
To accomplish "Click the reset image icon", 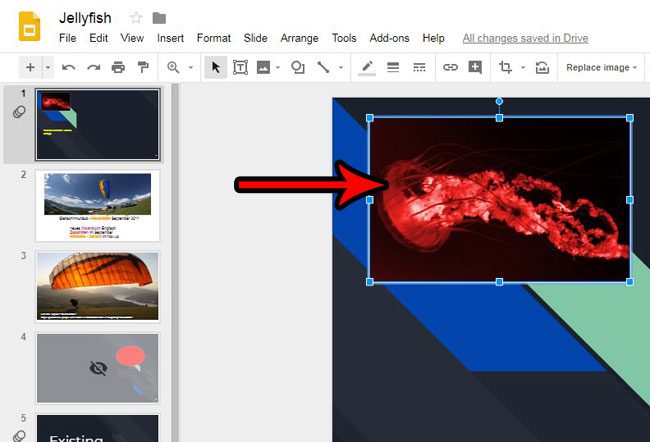I will click(542, 67).
